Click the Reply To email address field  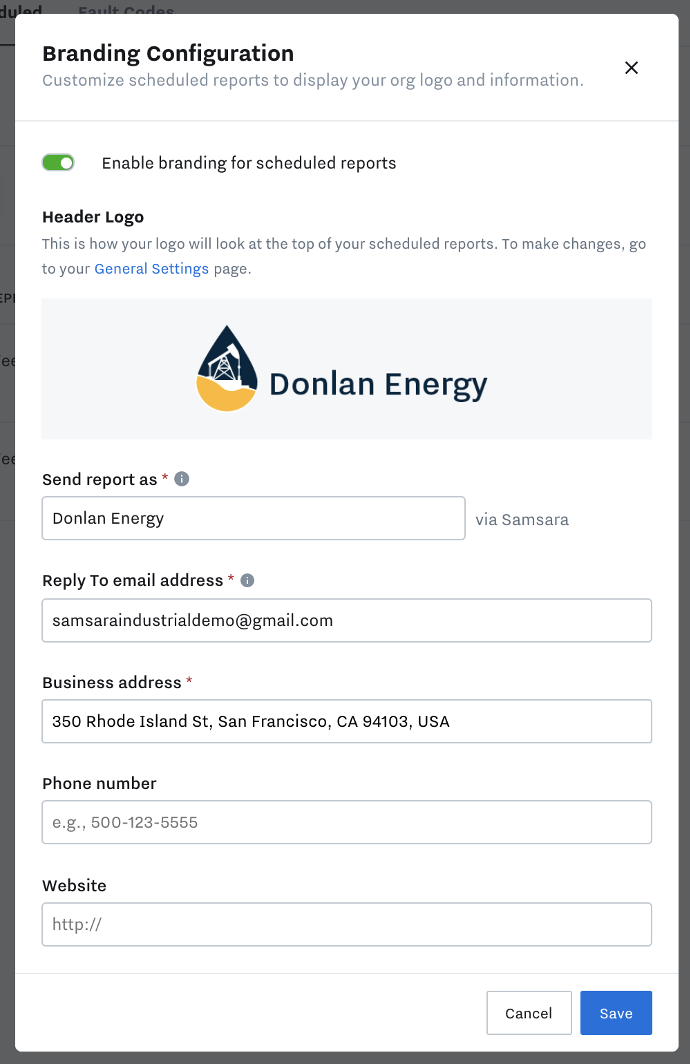click(347, 620)
